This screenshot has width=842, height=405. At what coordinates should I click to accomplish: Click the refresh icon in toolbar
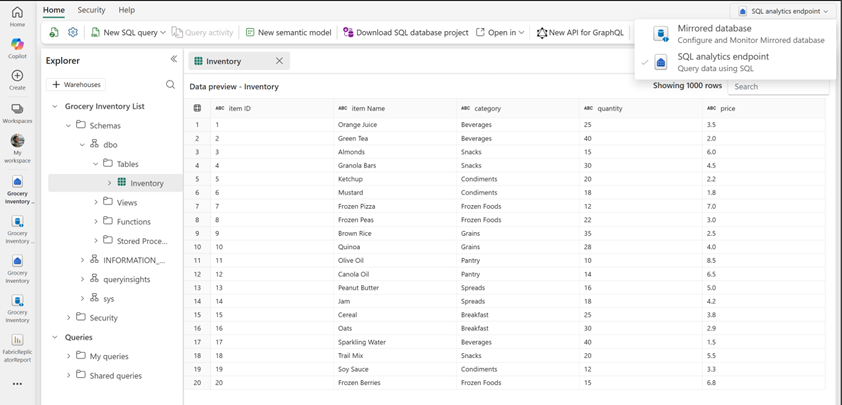tap(54, 33)
